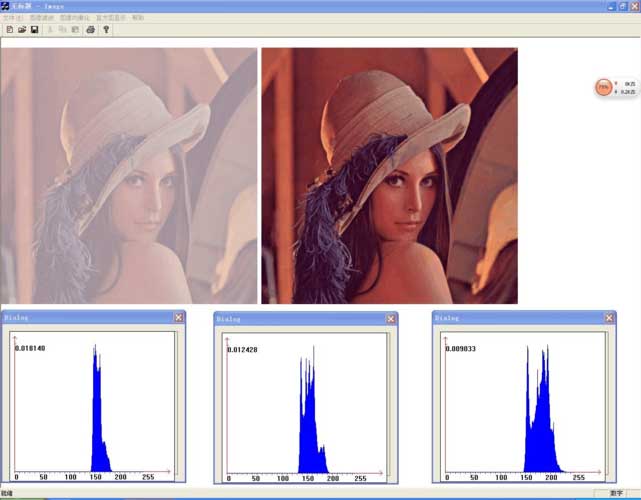
Task: Click the application icon in the title bar
Action: click(5, 6)
